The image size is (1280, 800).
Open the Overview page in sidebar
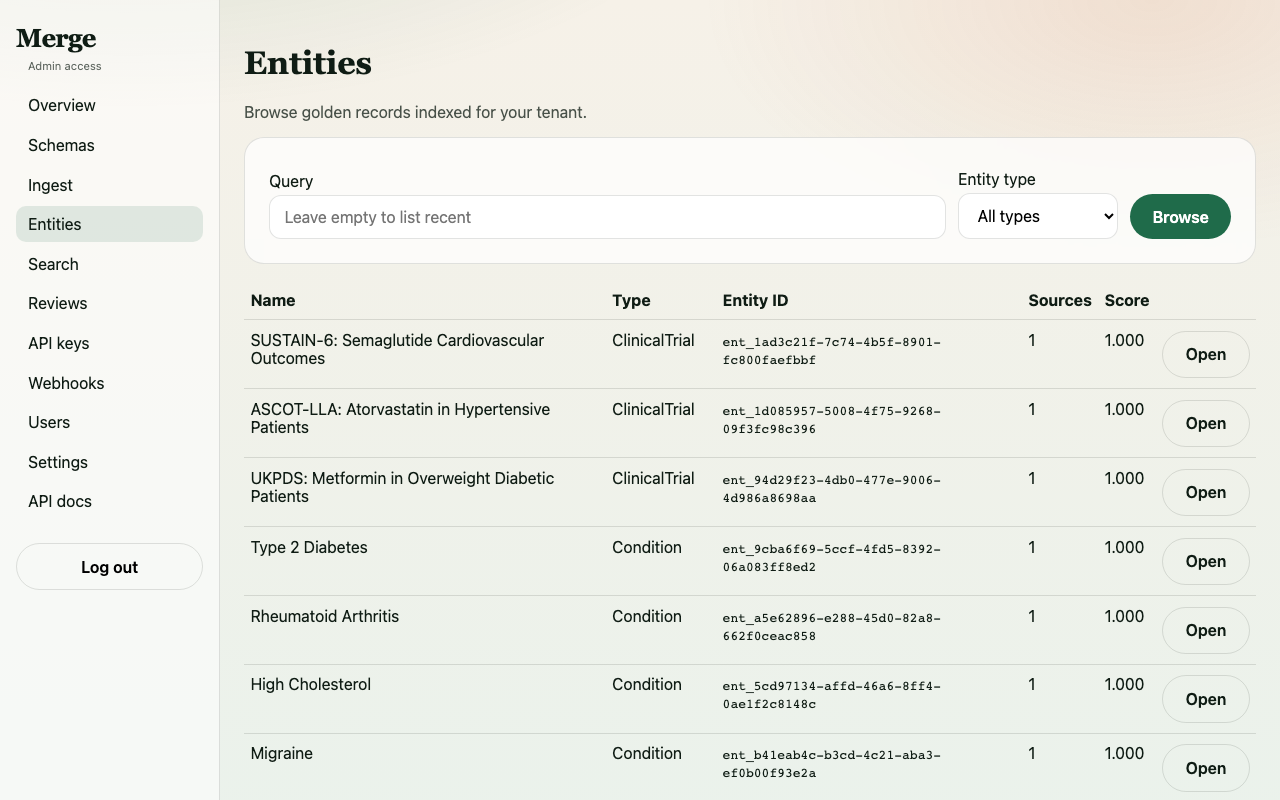coord(109,105)
